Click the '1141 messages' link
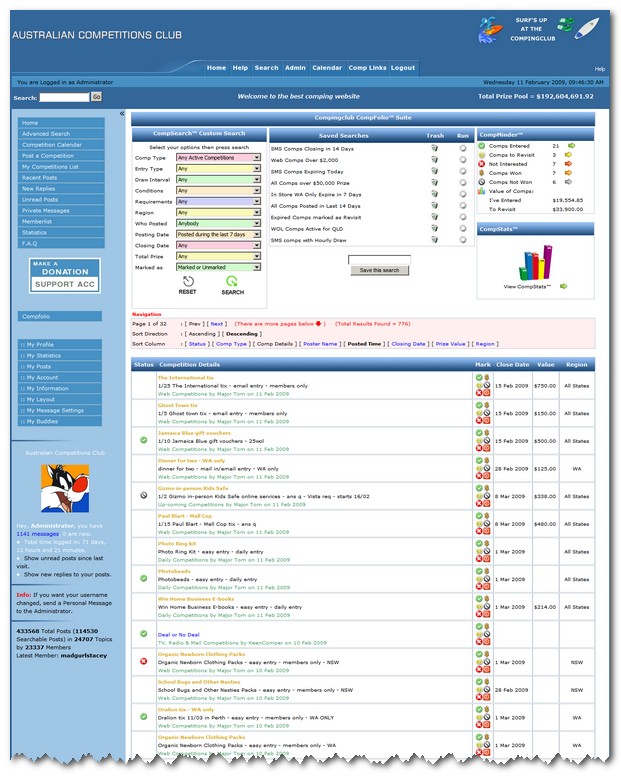621x781 pixels. pos(38,533)
